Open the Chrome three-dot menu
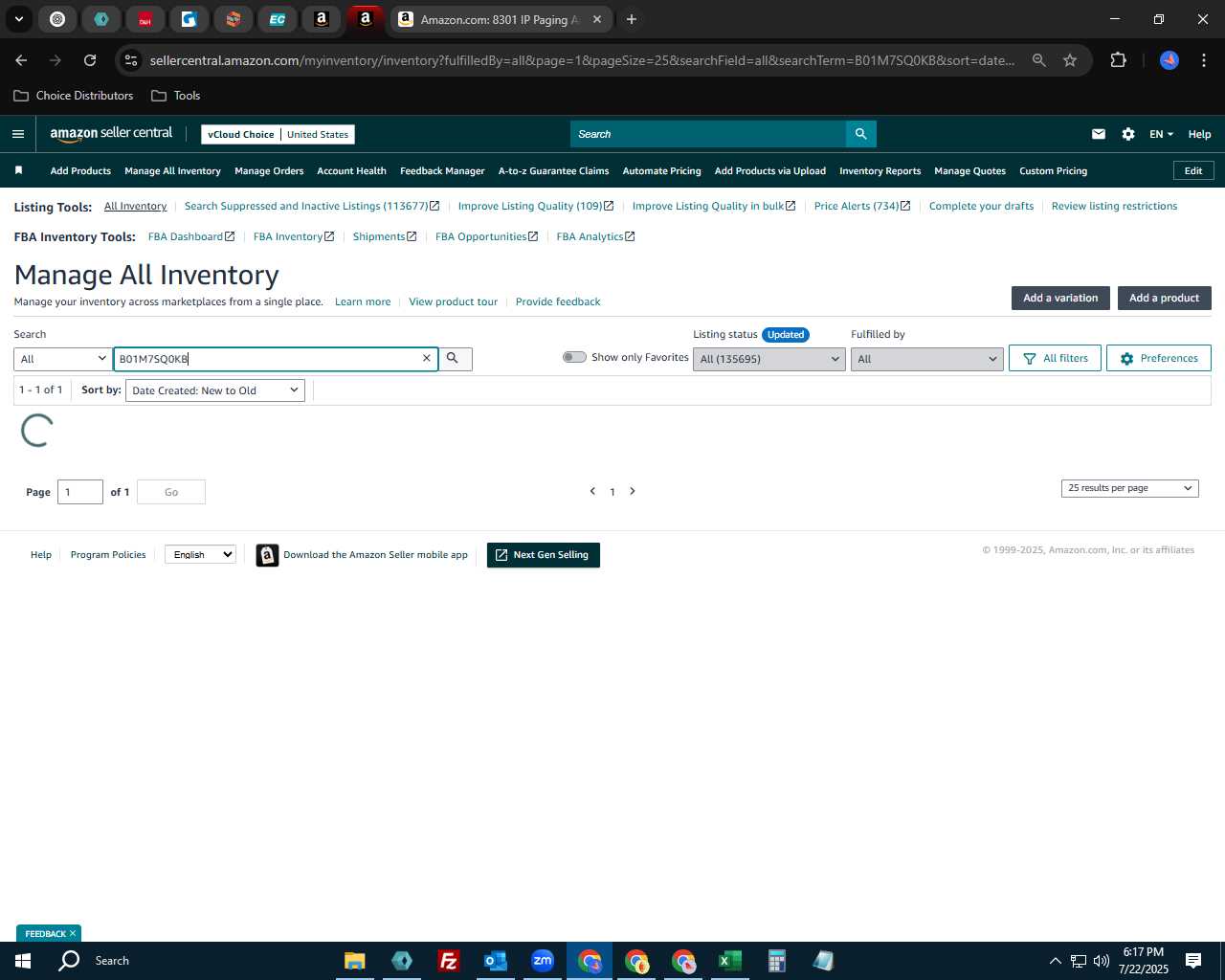The width and height of the screenshot is (1225, 980). 1204,60
